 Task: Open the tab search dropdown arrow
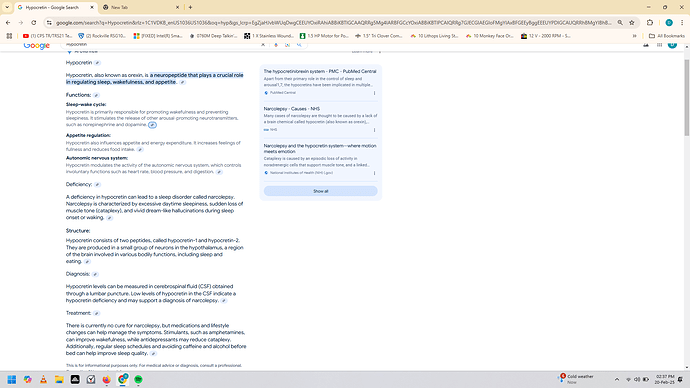[7, 7]
